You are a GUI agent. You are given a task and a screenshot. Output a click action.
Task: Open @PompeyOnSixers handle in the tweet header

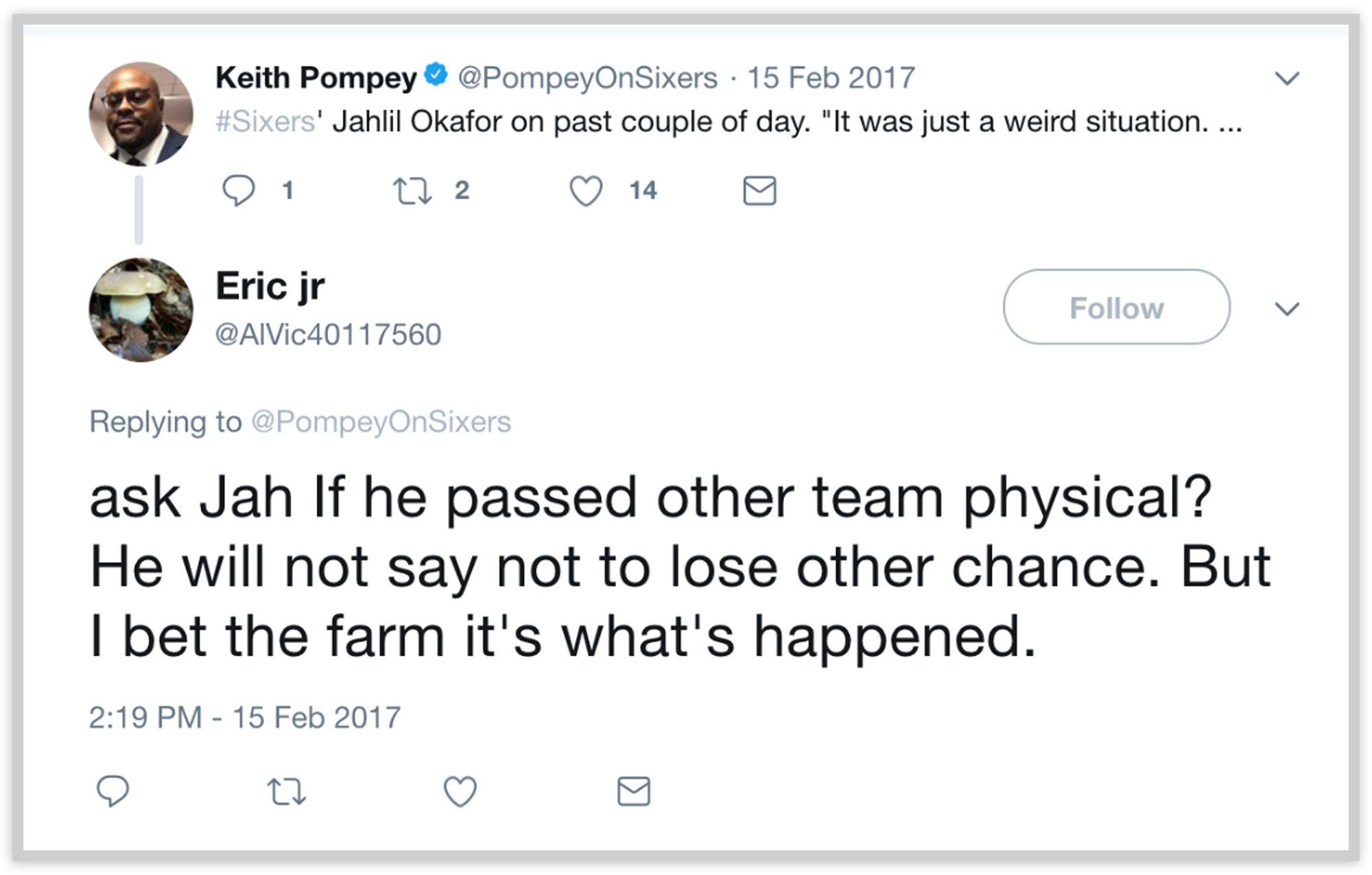point(587,78)
